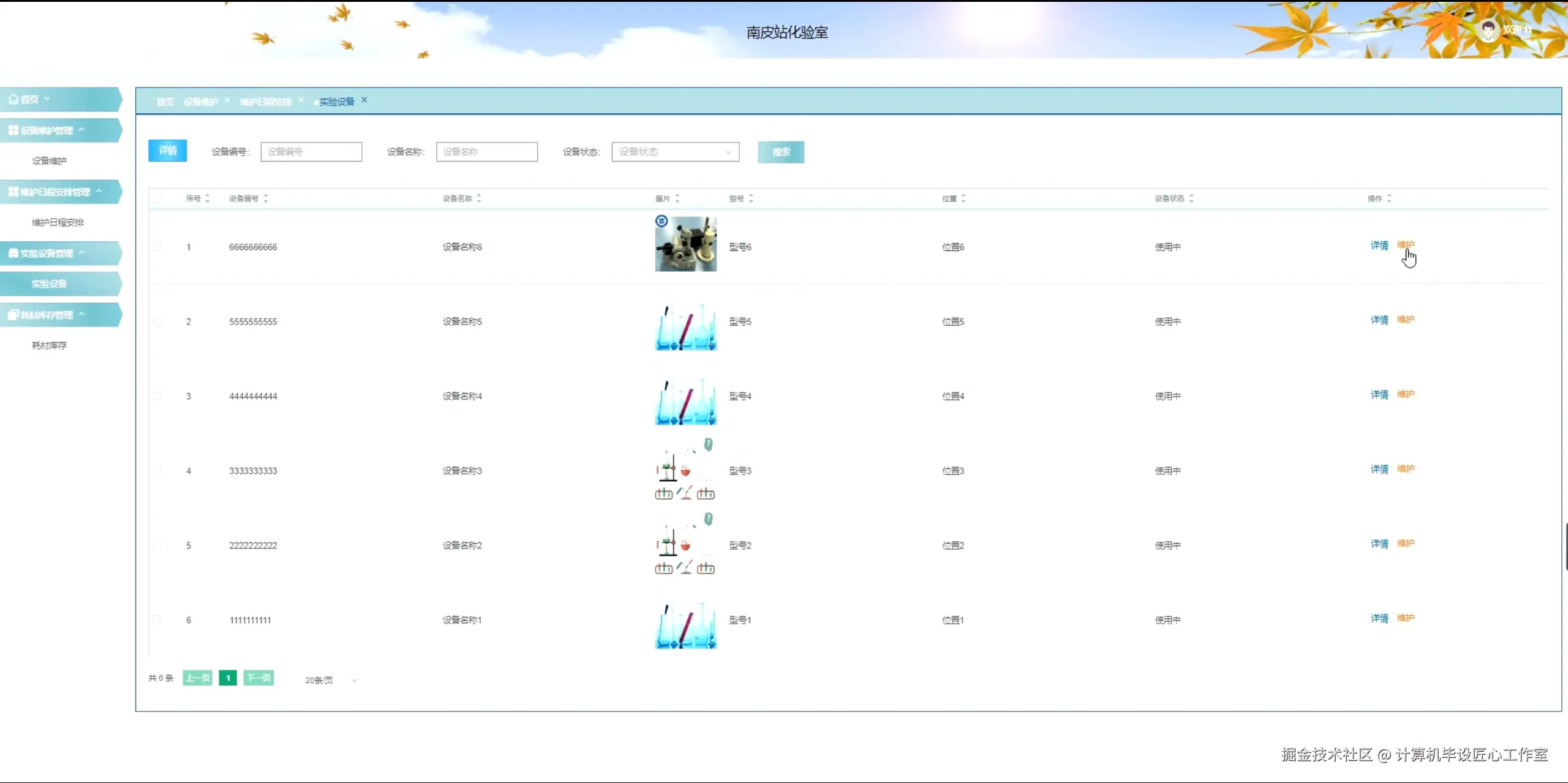Image resolution: width=1568 pixels, height=783 pixels.
Task: Toggle the select-all checkbox in table header
Action: pyautogui.click(x=157, y=198)
